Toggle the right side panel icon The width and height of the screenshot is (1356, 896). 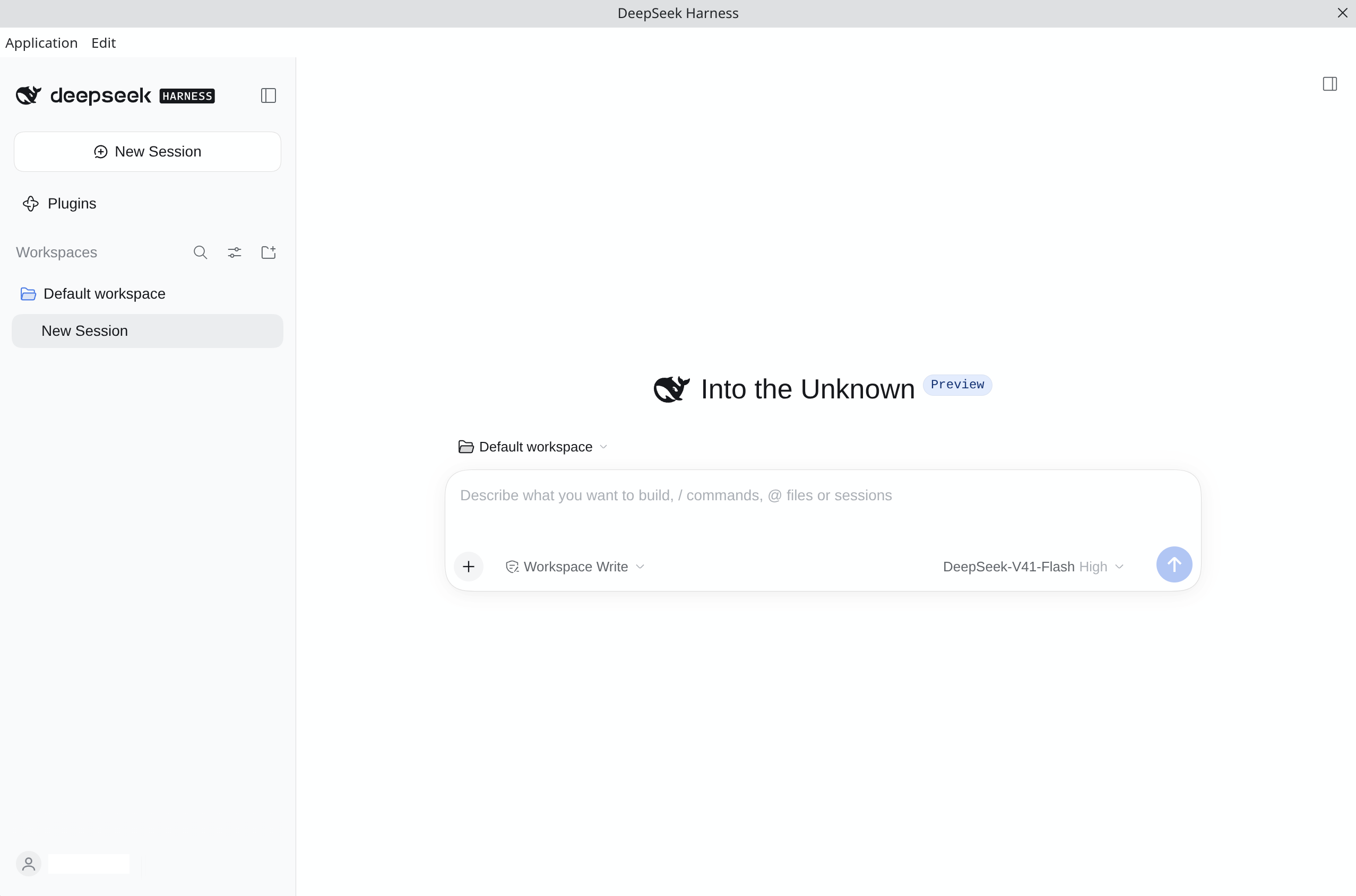point(1329,84)
